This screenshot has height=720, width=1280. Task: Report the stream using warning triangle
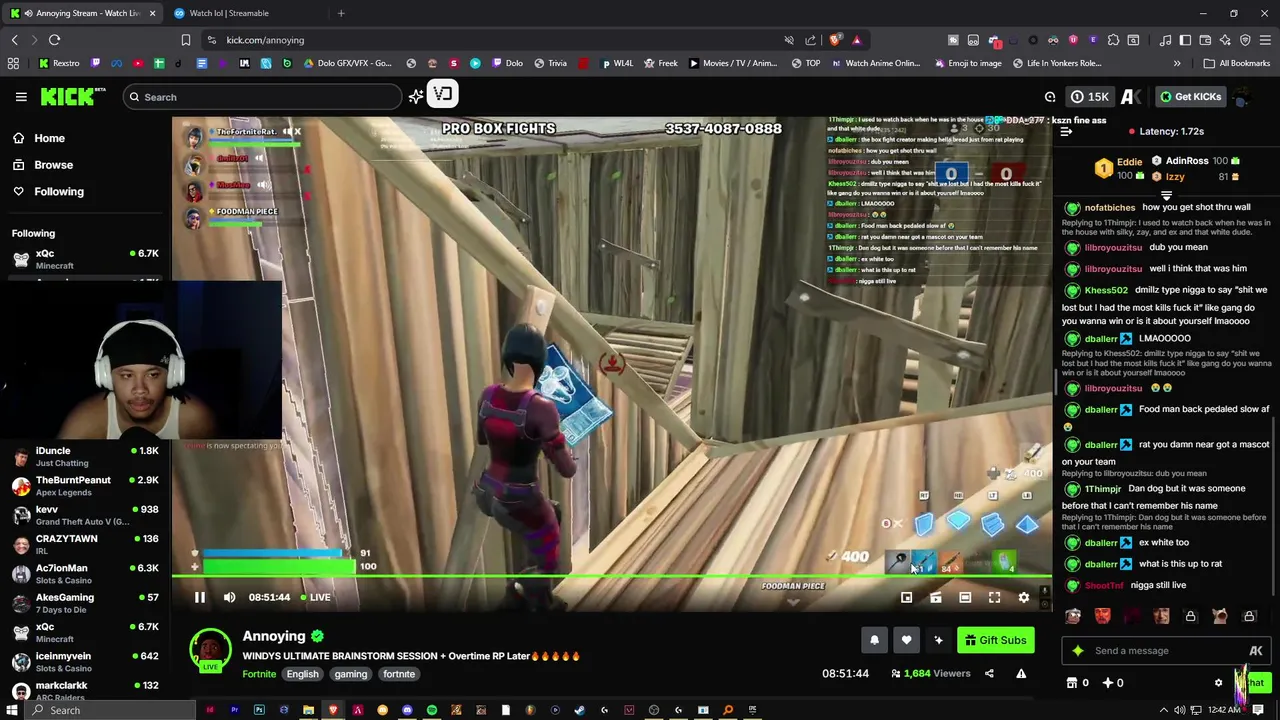pyautogui.click(x=1021, y=673)
